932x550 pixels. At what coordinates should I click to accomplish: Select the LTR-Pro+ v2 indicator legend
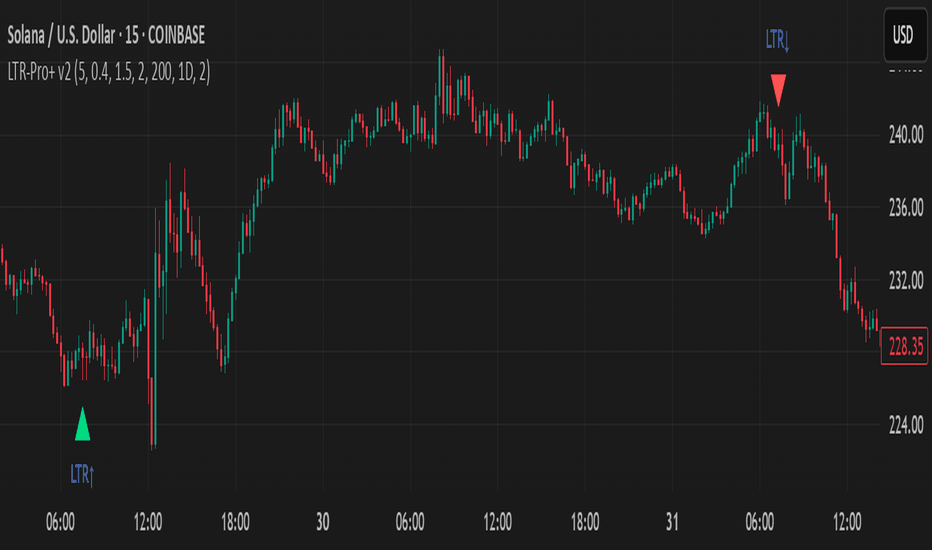(109, 73)
